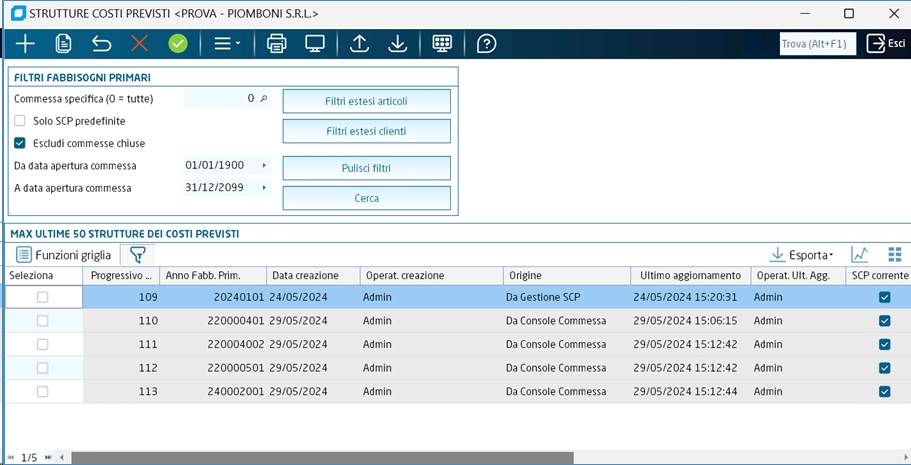This screenshot has width=911, height=465.
Task: Click the orange X delete icon
Action: point(139,44)
